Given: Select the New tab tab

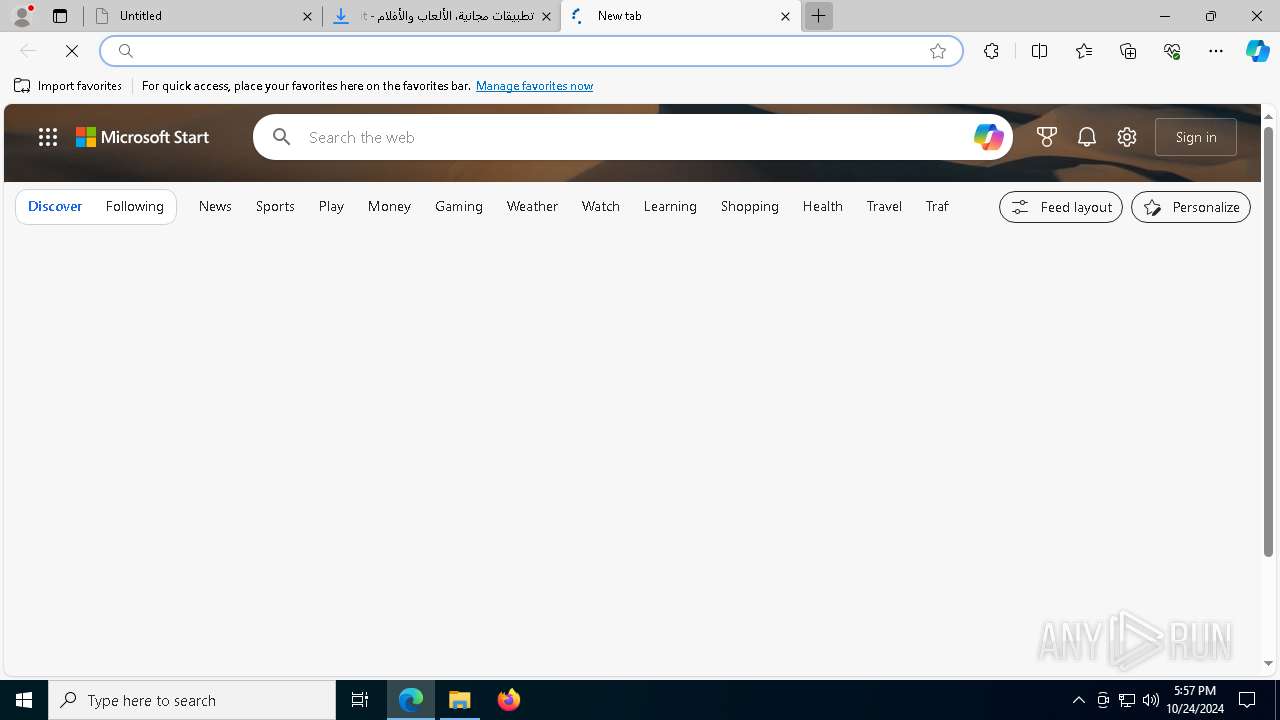Looking at the screenshot, I should pyautogui.click(x=680, y=16).
